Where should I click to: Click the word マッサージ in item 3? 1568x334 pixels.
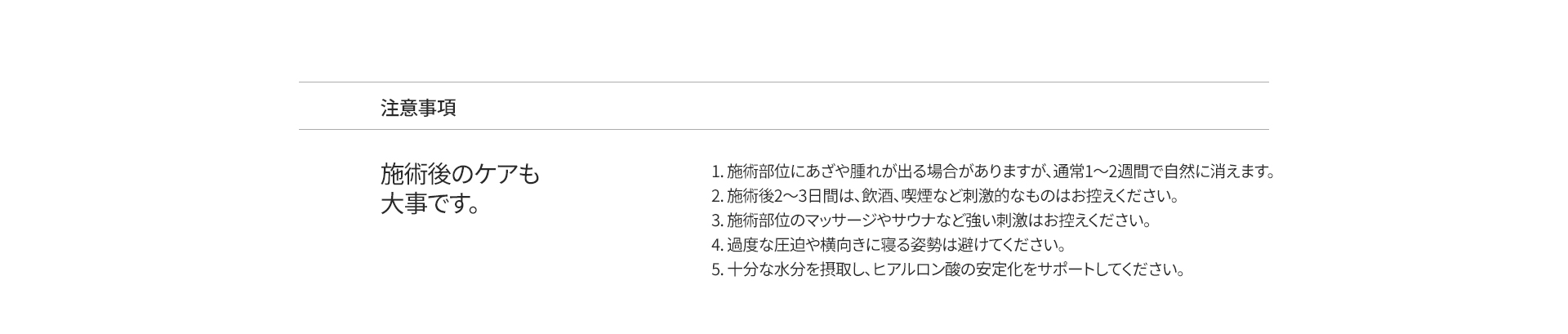coord(840,220)
